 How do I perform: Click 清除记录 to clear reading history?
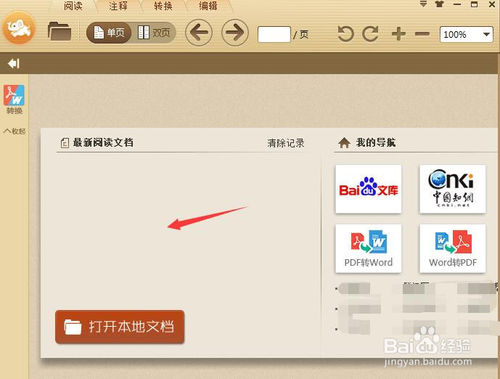click(x=286, y=143)
